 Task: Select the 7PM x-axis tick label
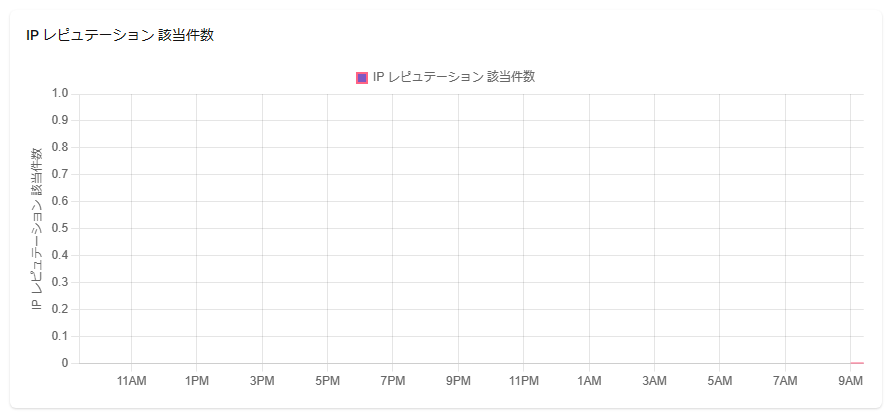click(393, 381)
